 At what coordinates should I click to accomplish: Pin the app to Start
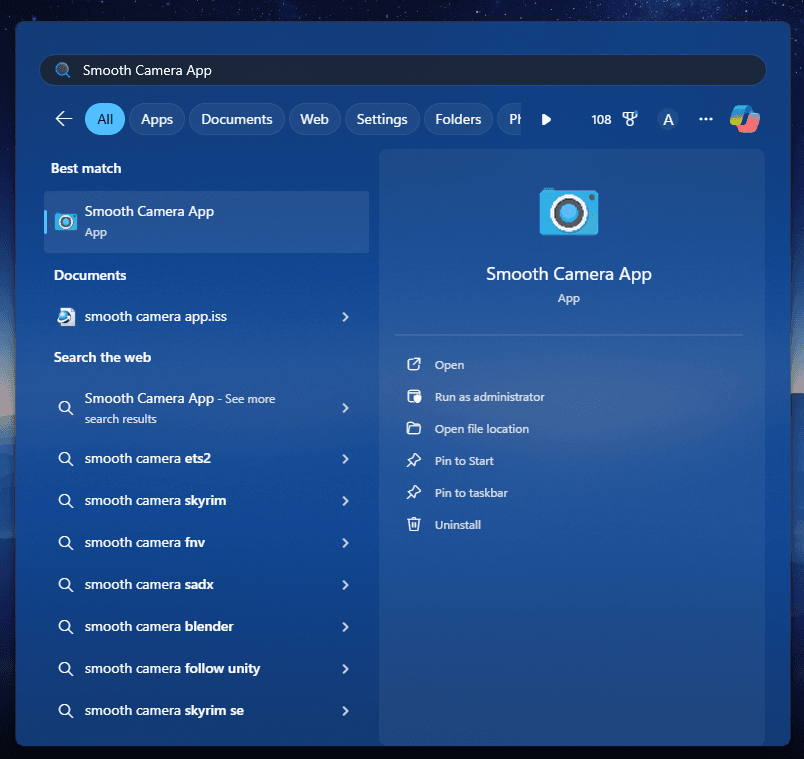pos(464,461)
